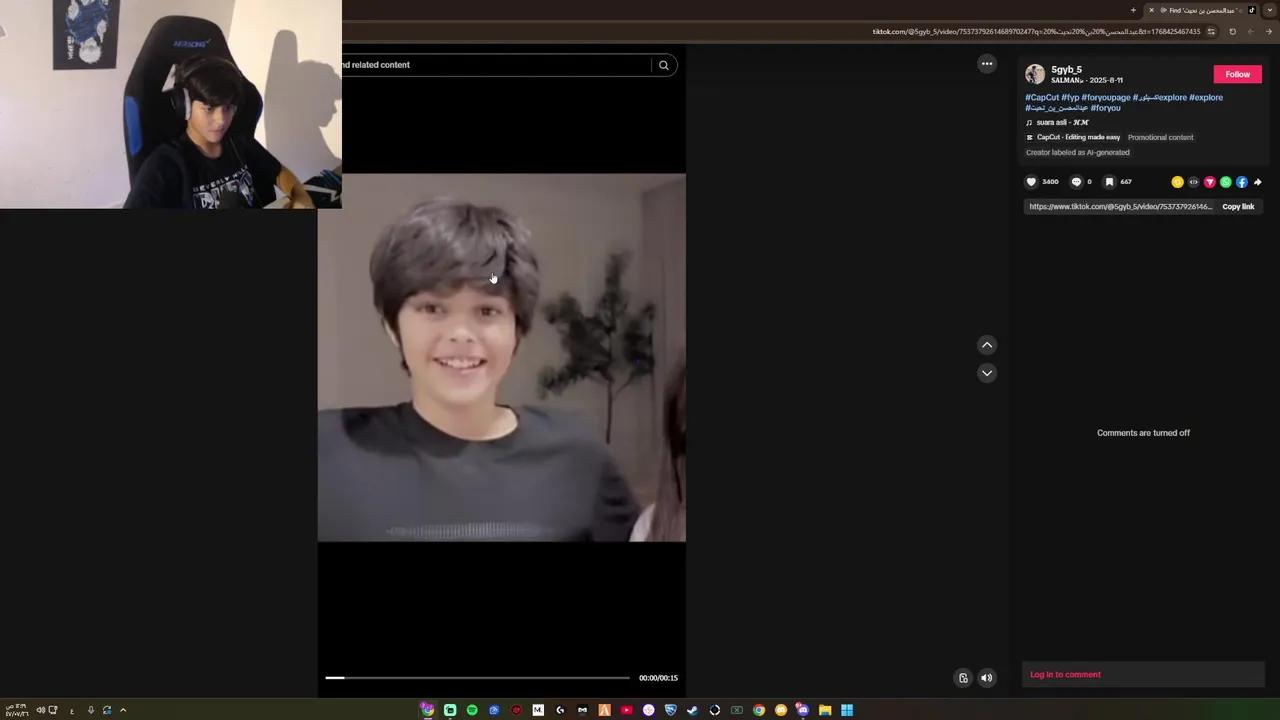The height and width of the screenshot is (720, 1280).
Task: Add the video to favorites via bookmark icon
Action: [1109, 181]
